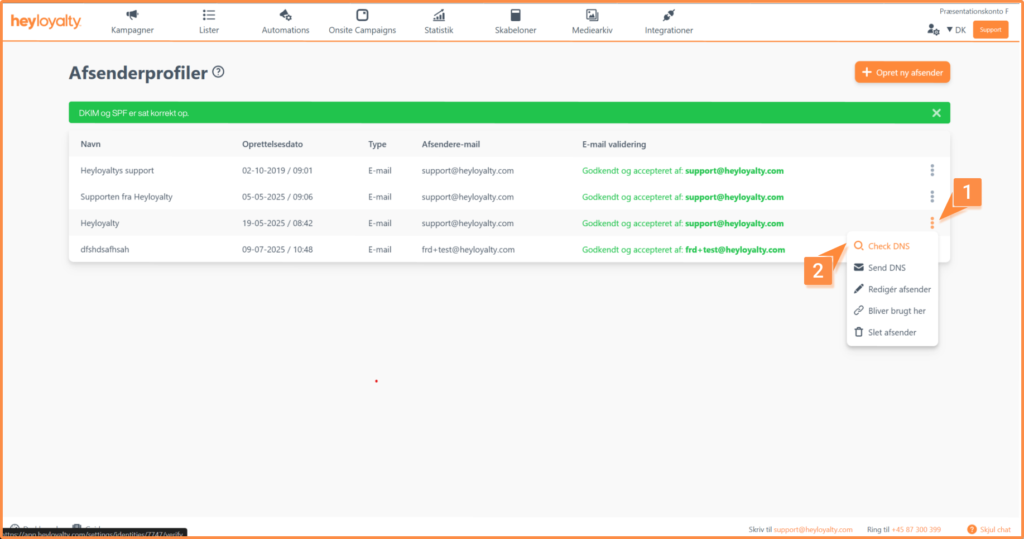Open the Onsite Campaigns icon
Image resolution: width=1024 pixels, height=539 pixels.
point(362,16)
